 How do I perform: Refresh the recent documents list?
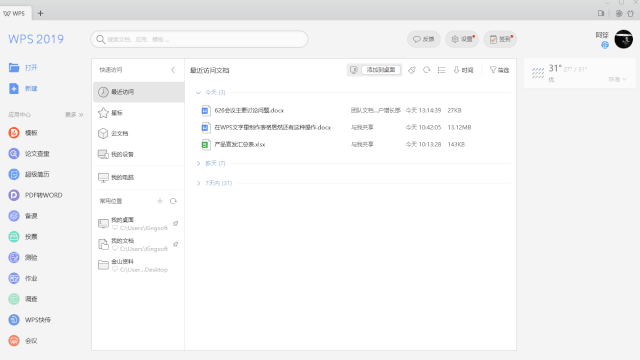pos(427,70)
